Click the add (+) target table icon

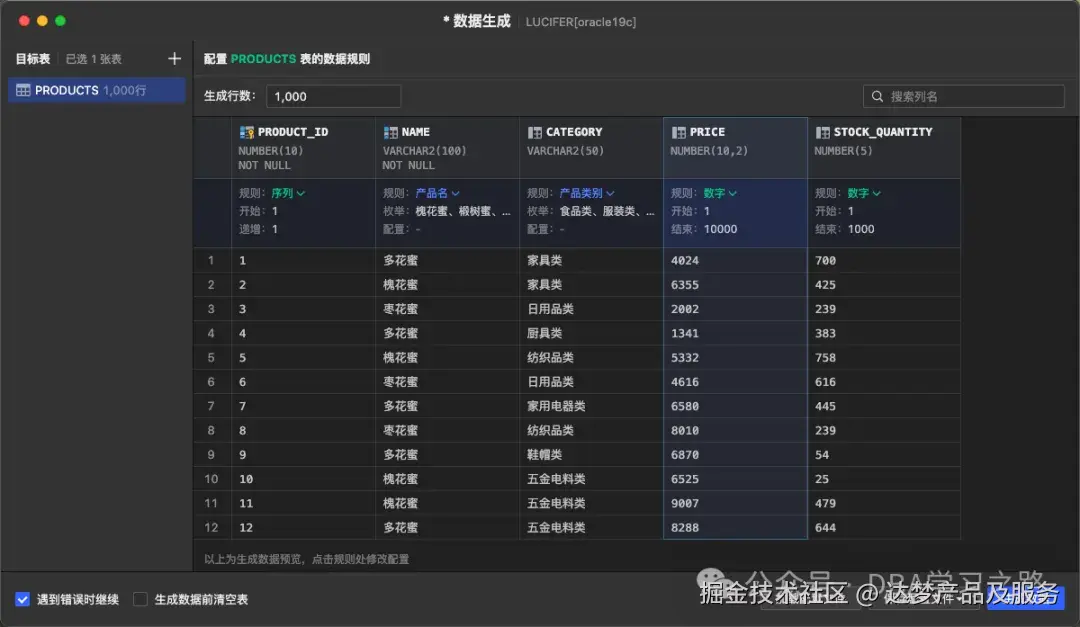click(174, 58)
